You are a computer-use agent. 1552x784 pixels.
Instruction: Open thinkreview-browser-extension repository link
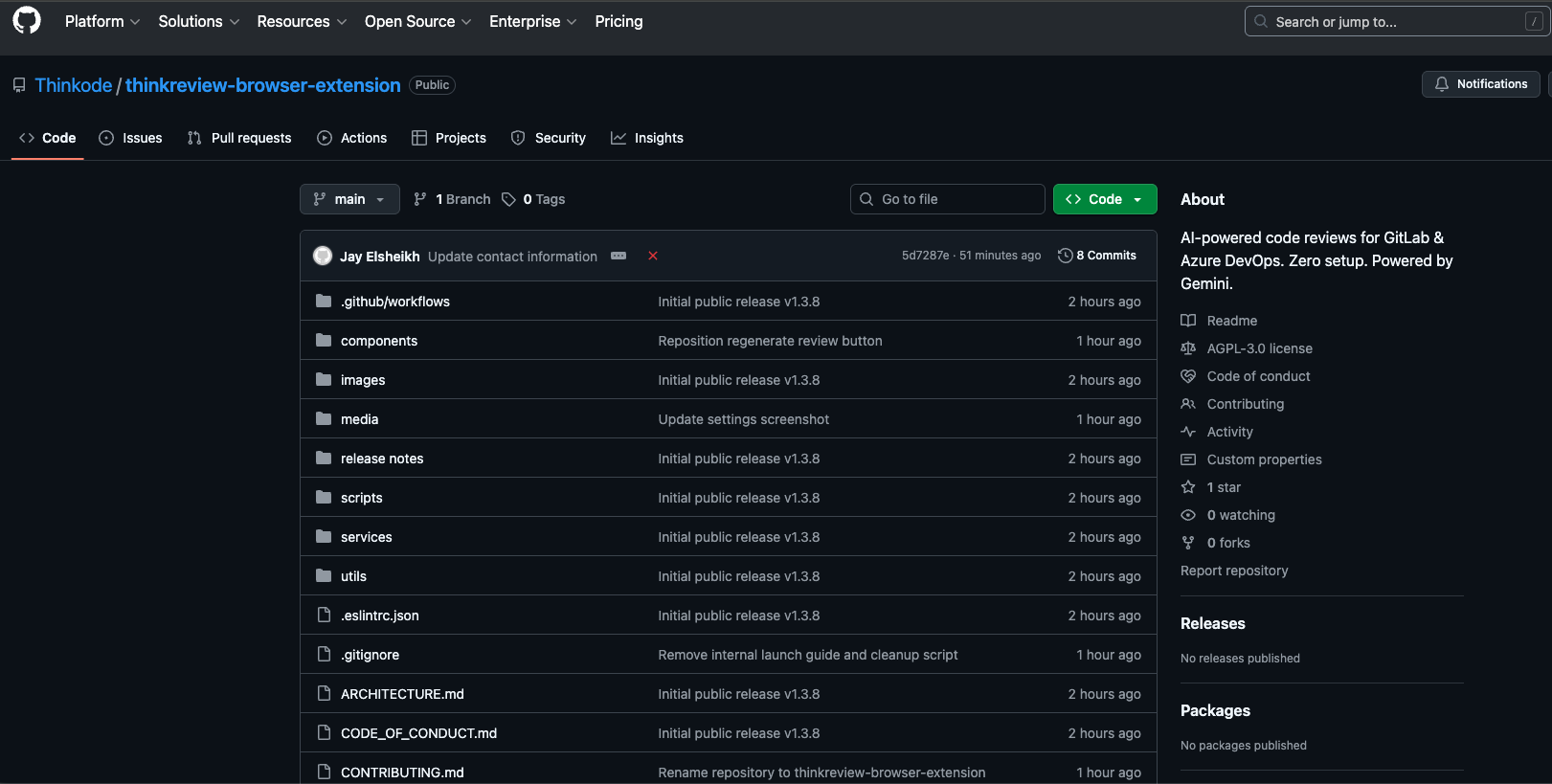coord(263,85)
